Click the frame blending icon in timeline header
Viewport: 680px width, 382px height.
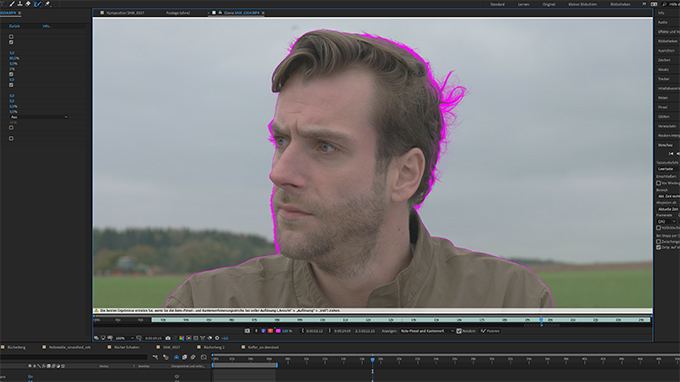click(184, 357)
